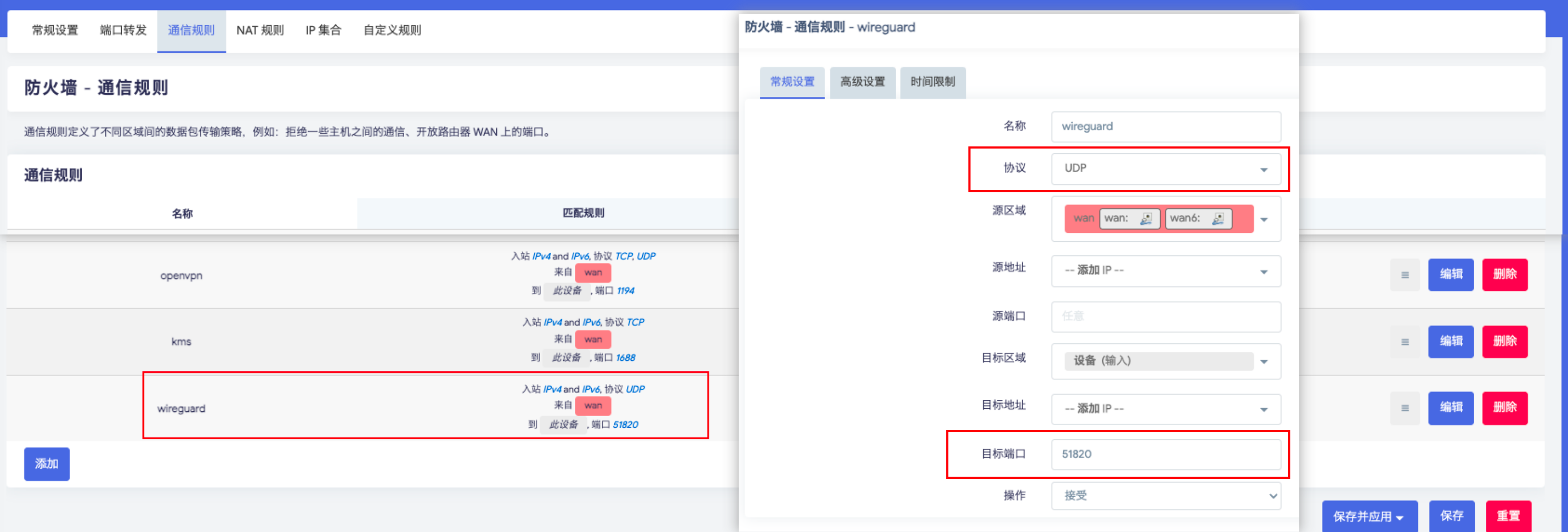Open the 操作 action select box
1568x532 pixels.
point(1165,496)
